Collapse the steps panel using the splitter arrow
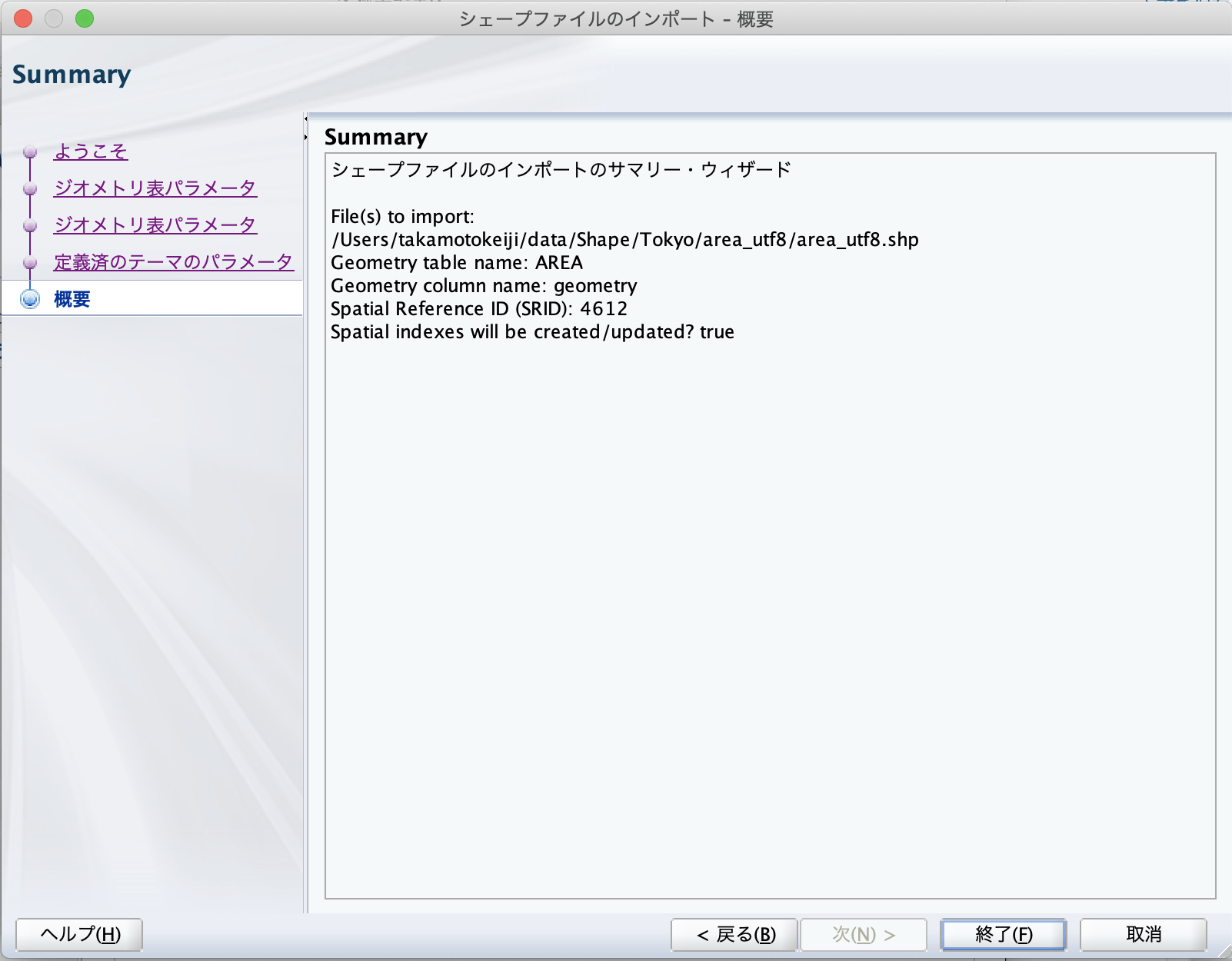 click(x=305, y=119)
